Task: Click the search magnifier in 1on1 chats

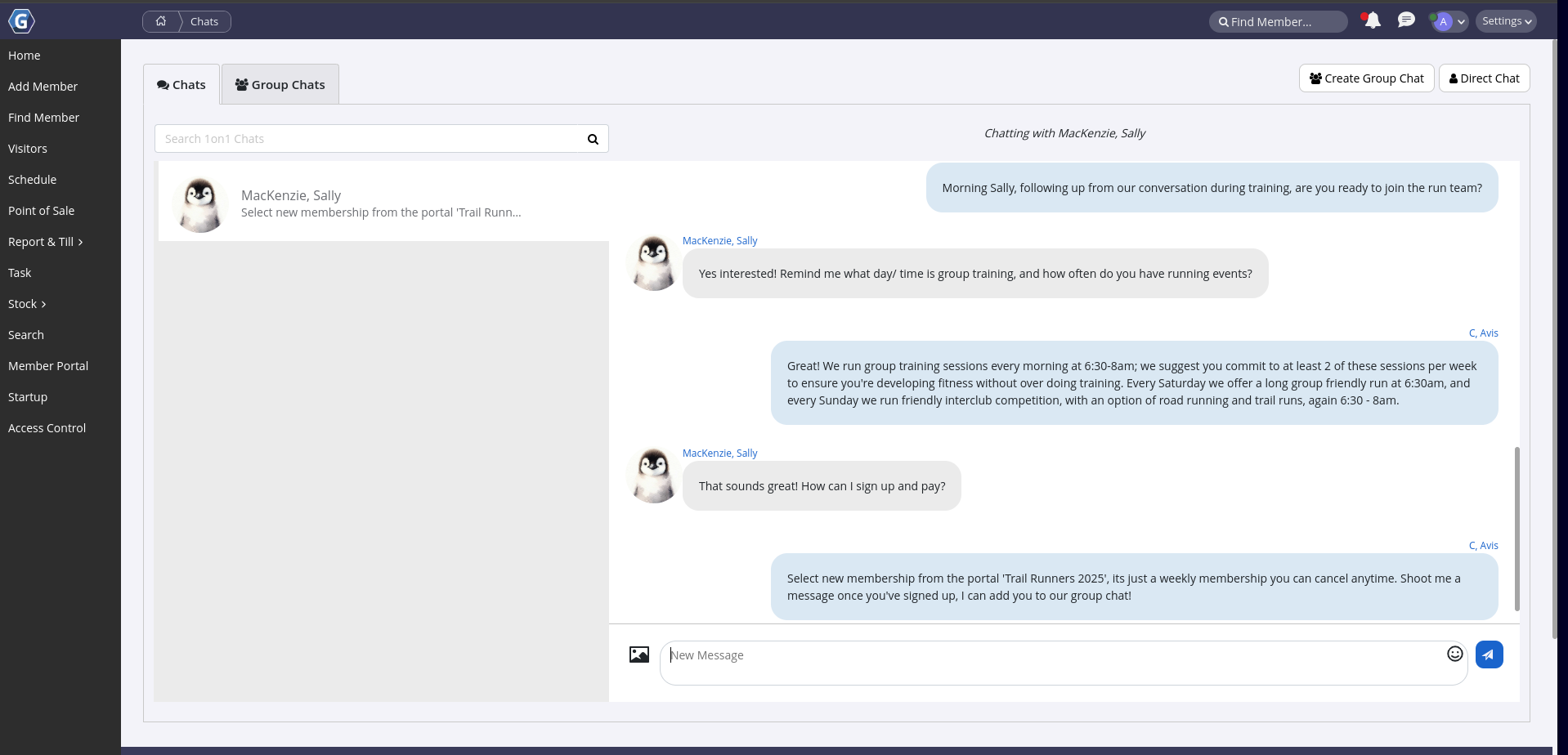Action: [x=593, y=139]
